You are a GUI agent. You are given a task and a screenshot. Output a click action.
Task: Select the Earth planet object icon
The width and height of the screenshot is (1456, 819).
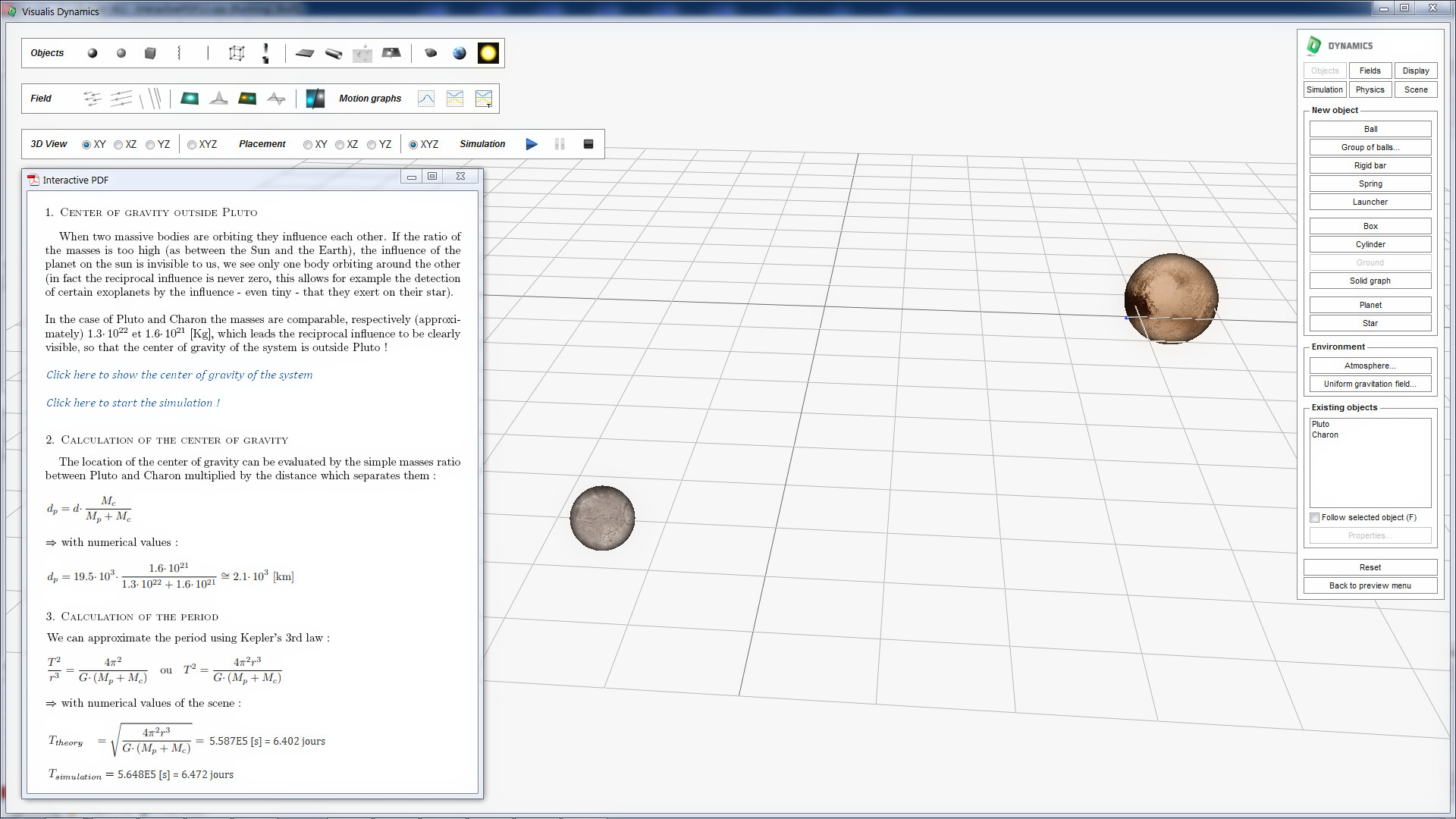click(460, 53)
